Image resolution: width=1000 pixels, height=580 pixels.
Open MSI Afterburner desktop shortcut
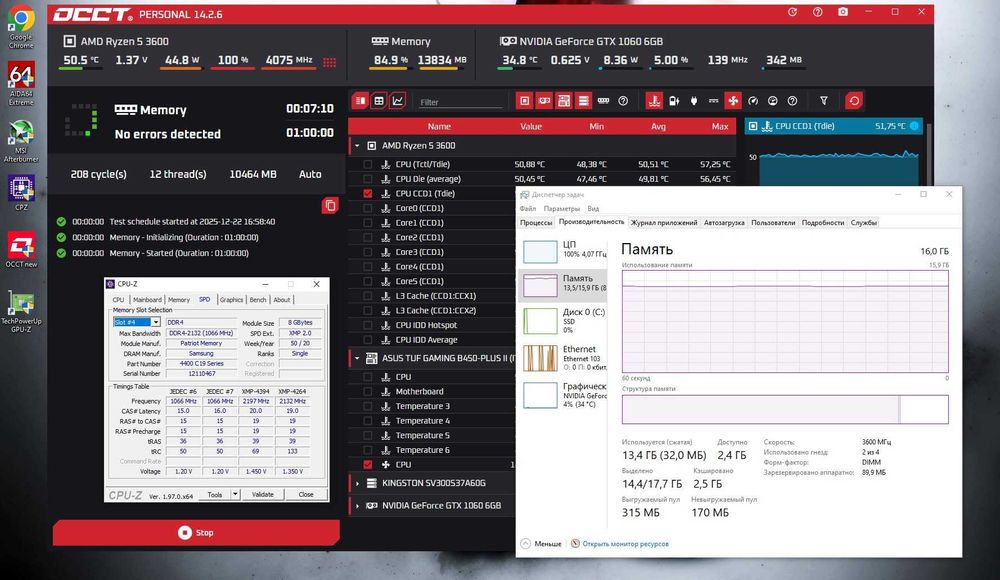(x=21, y=140)
